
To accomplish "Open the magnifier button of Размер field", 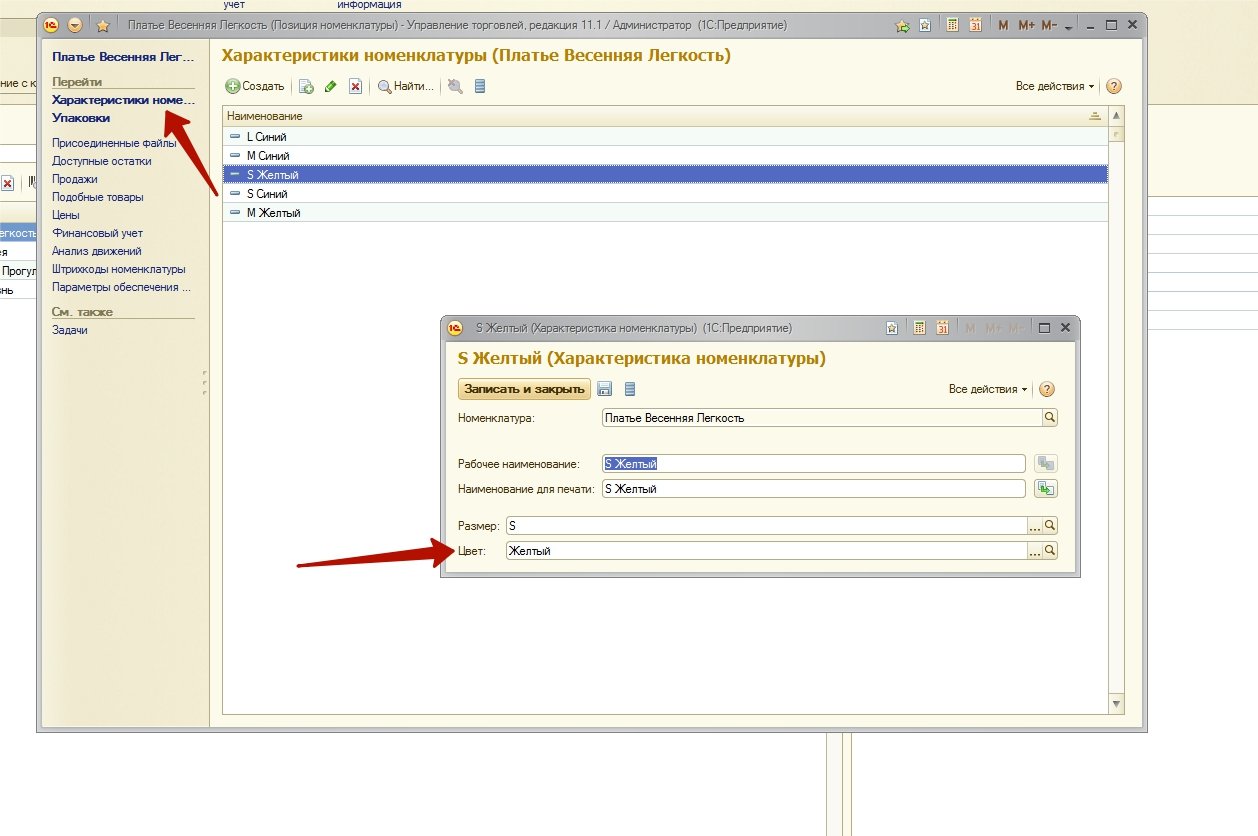I will pos(1050,525).
